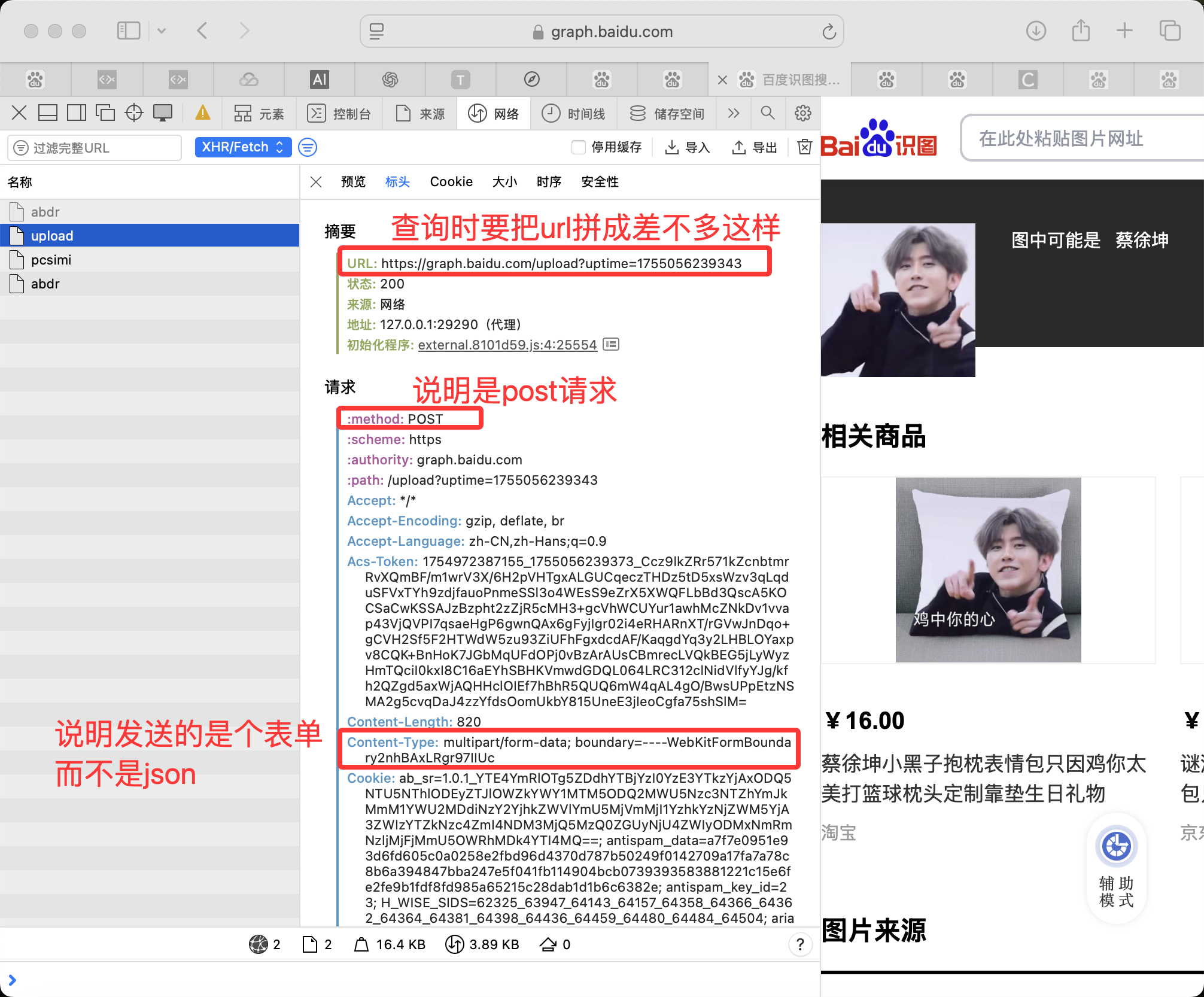This screenshot has width=1204, height=997.
Task: Switch to the compass icon tab
Action: (x=531, y=80)
